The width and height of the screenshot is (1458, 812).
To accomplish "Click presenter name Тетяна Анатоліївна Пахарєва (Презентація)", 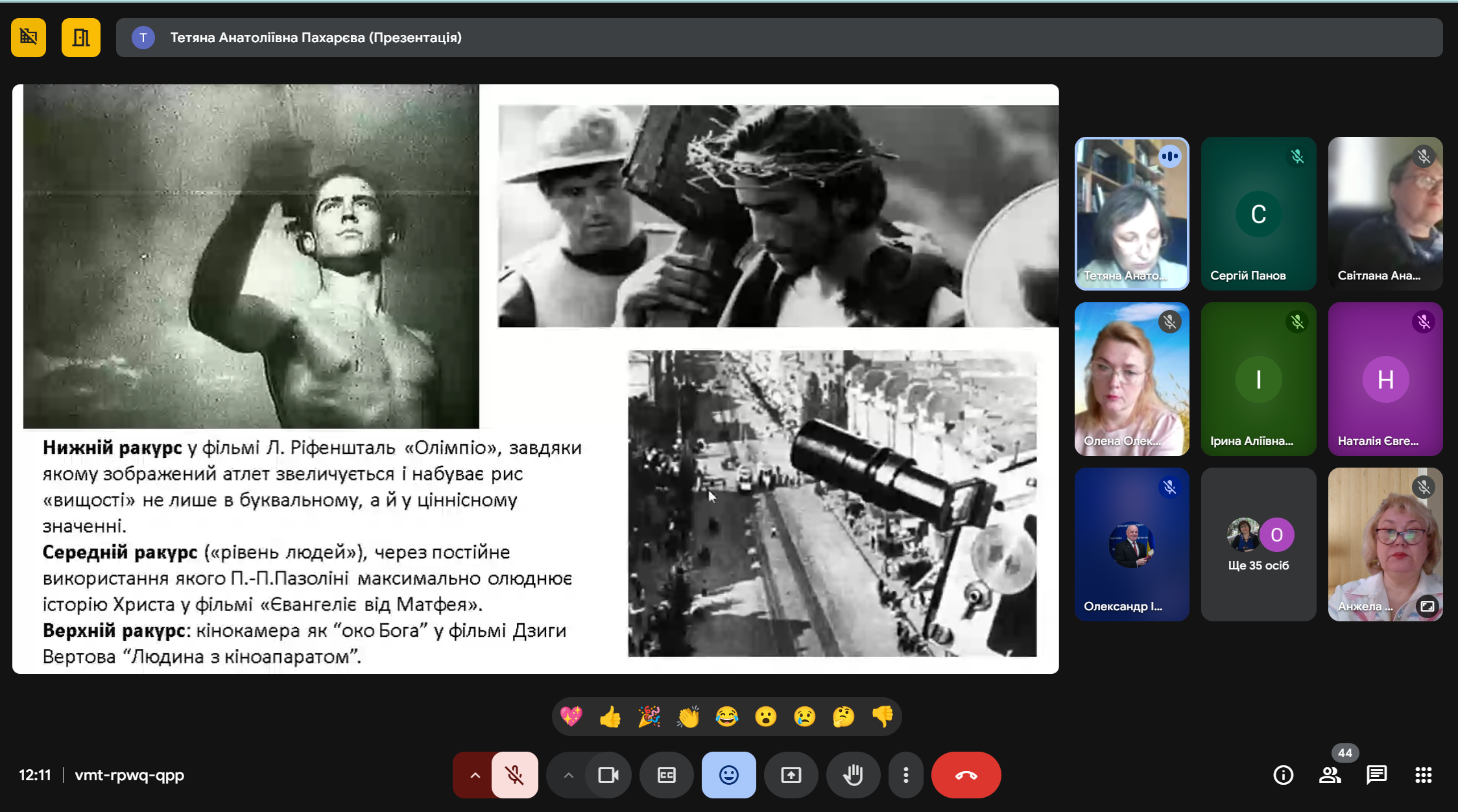I will (316, 38).
